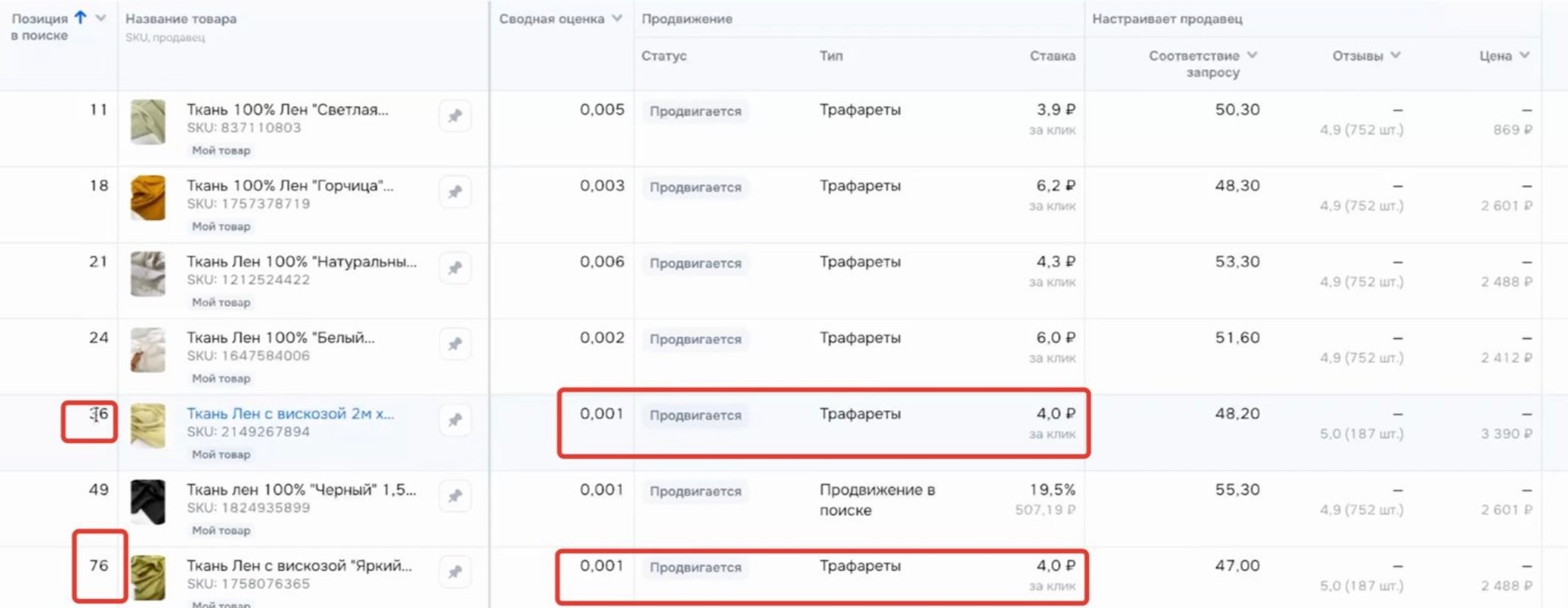Image resolution: width=1568 pixels, height=608 pixels.
Task: Open the "Ткань Лен с вискозой 2м" link
Action: click(290, 414)
